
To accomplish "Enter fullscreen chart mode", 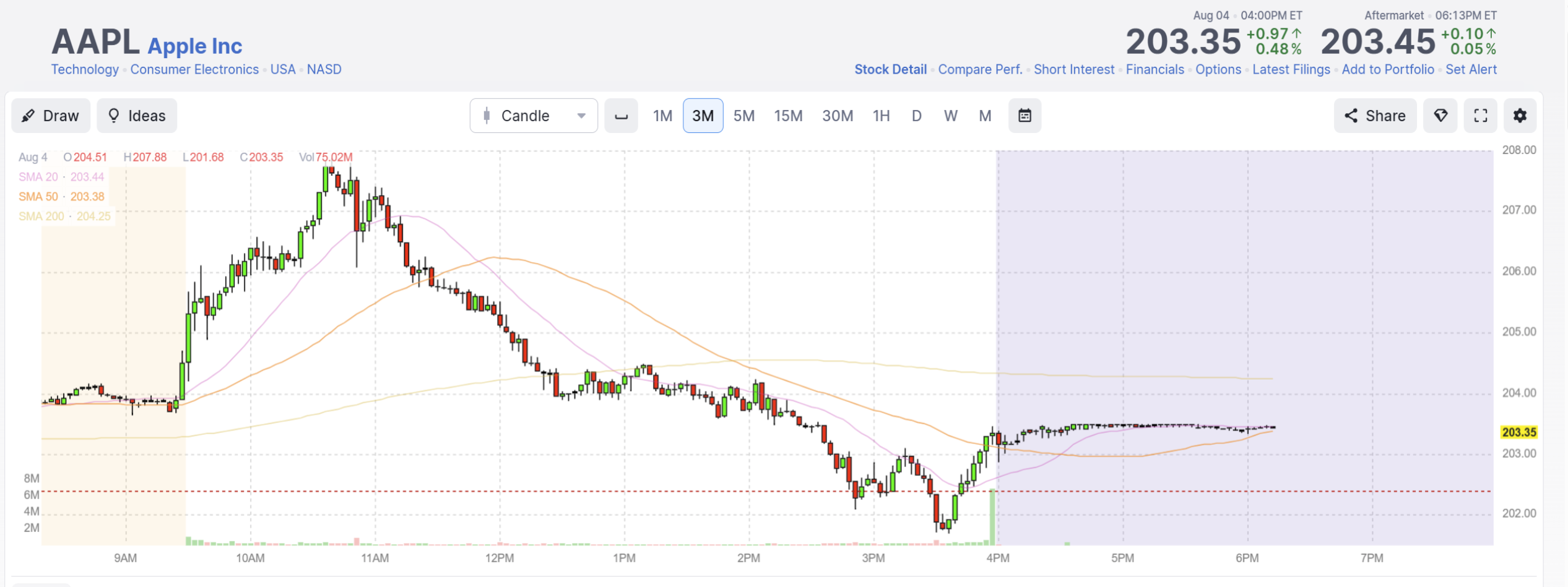I will (x=1480, y=116).
